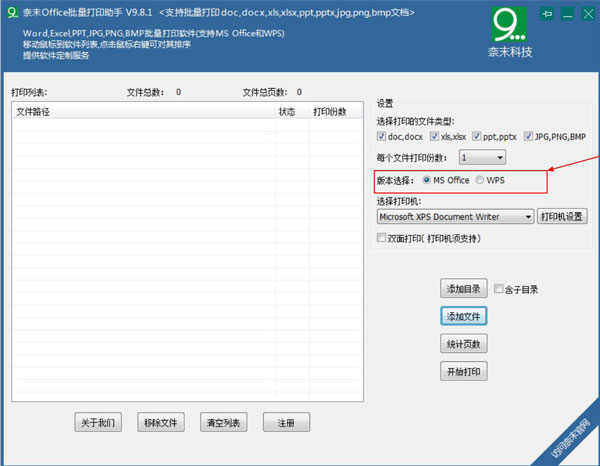The width and height of the screenshot is (600, 466).
Task: Click the 访问奈末官网 corner link
Action: [570, 438]
